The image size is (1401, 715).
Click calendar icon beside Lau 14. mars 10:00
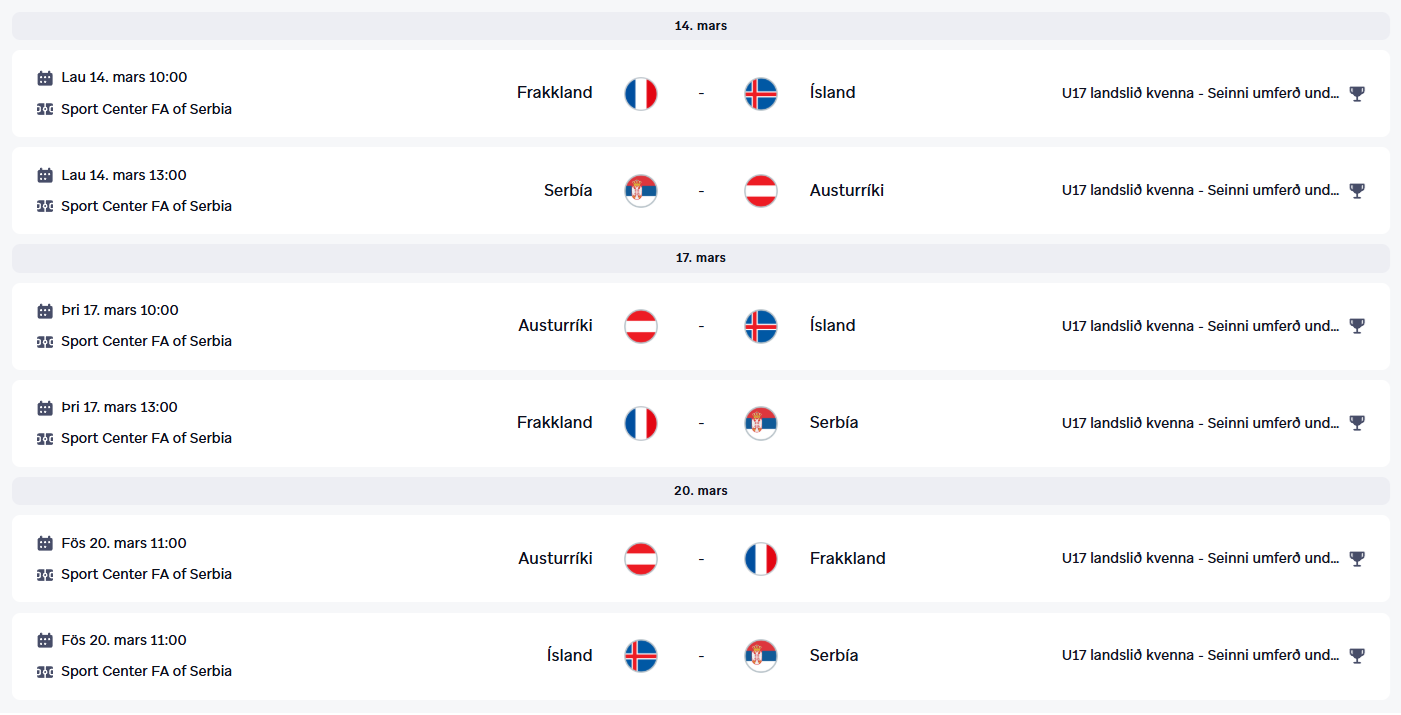tap(45, 78)
